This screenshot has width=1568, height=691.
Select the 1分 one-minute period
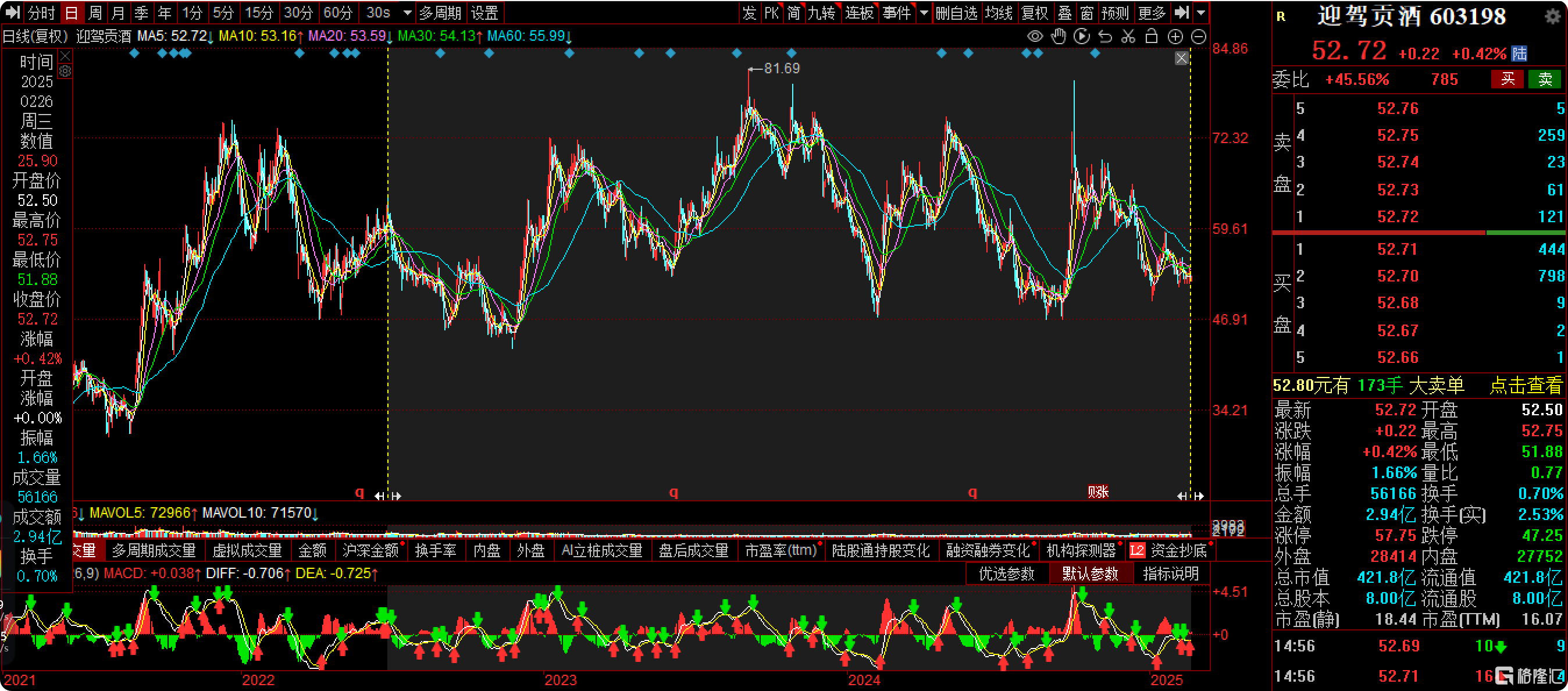(193, 12)
